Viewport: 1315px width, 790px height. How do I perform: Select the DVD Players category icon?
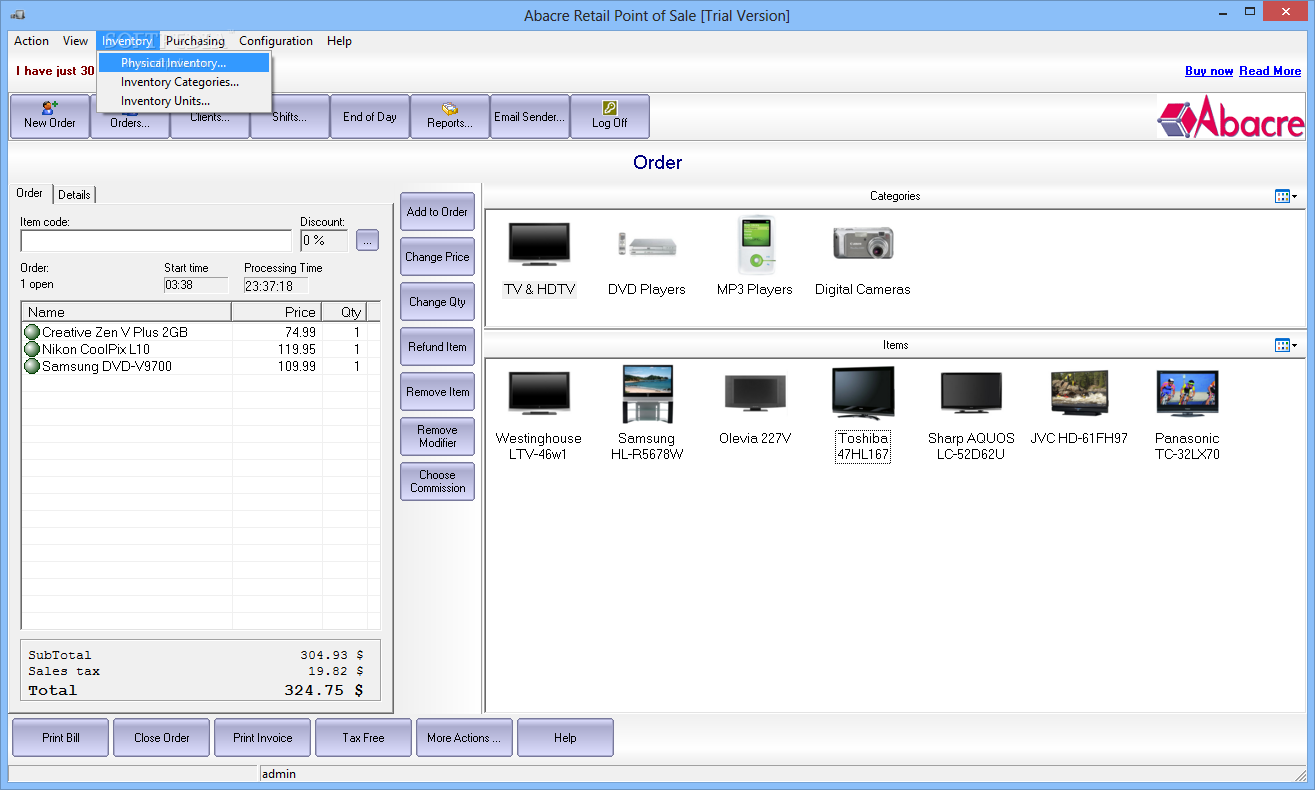(647, 244)
